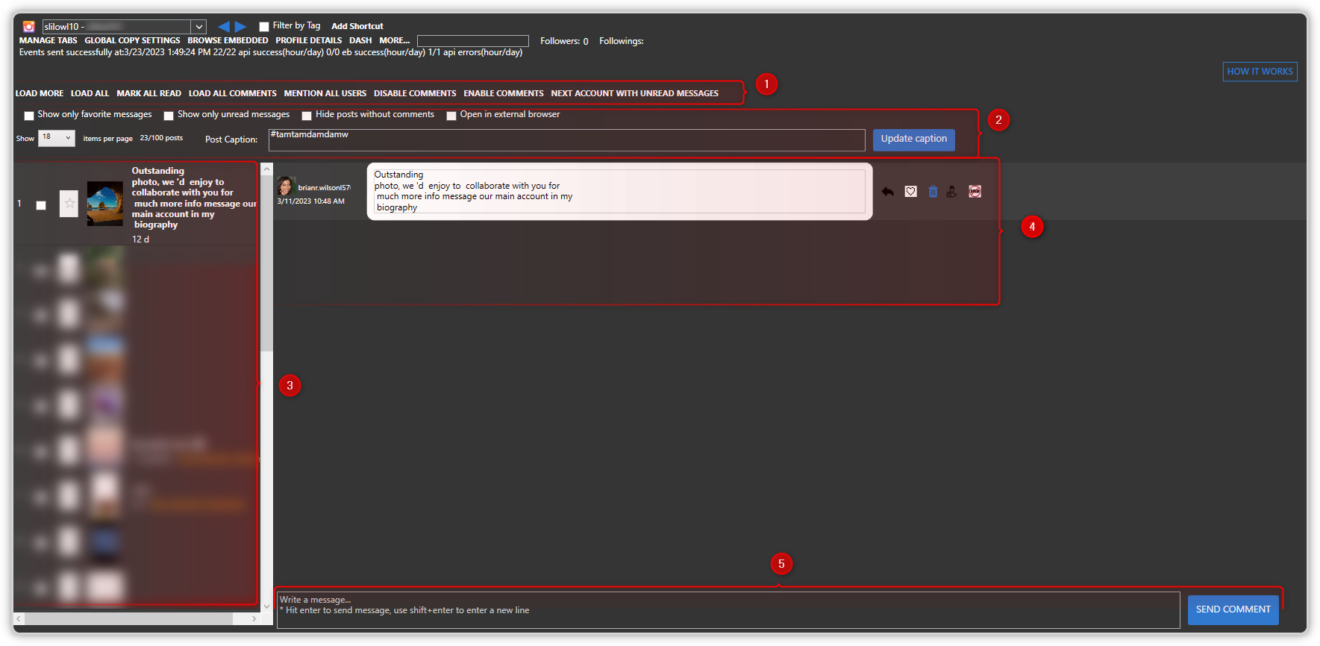Click the block user person icon
1320x646 pixels.
(x=952, y=191)
